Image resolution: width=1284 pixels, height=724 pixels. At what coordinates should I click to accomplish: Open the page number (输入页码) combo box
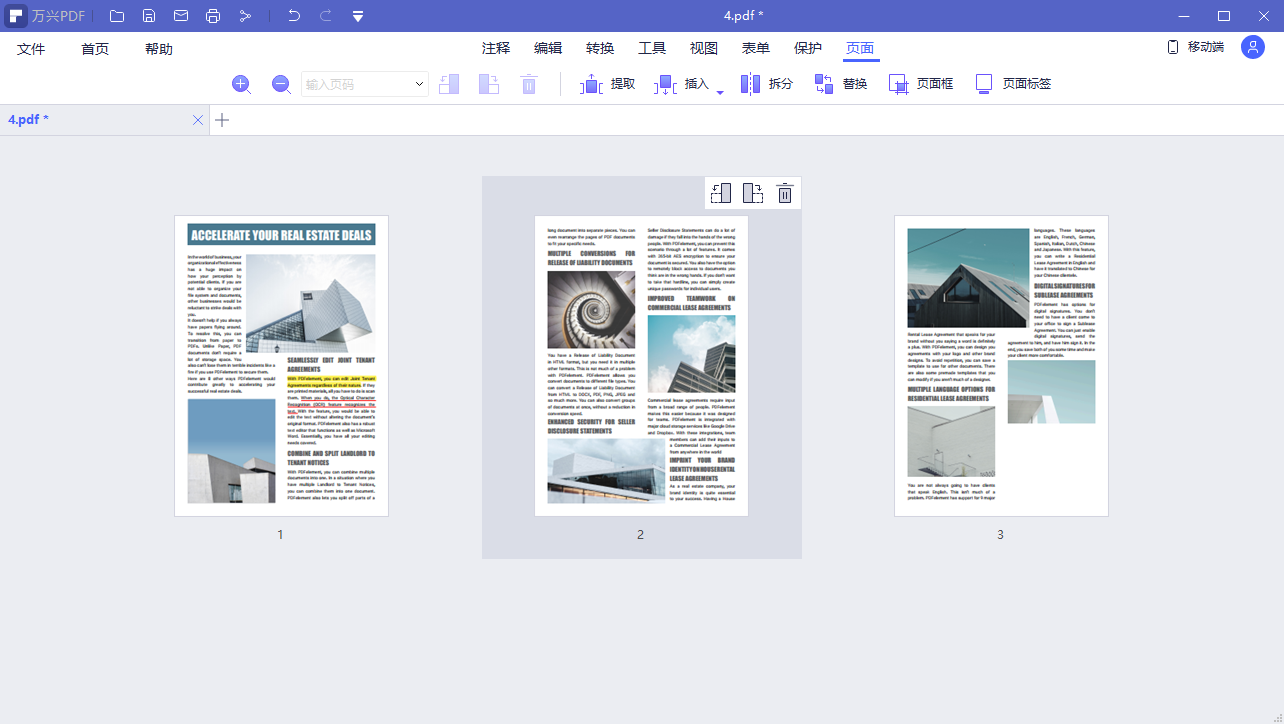coord(365,84)
